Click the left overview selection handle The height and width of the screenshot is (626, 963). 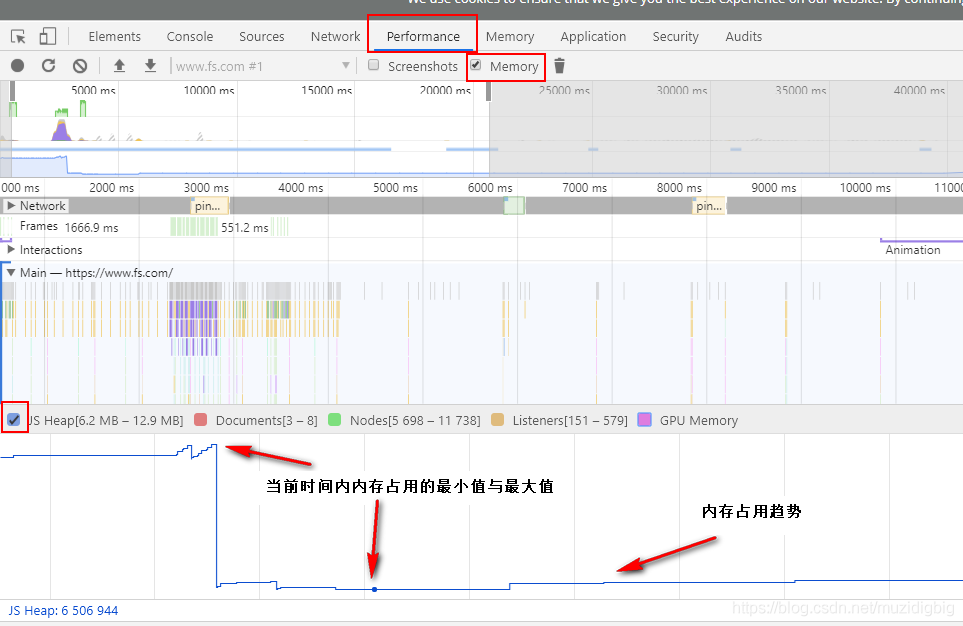12,92
